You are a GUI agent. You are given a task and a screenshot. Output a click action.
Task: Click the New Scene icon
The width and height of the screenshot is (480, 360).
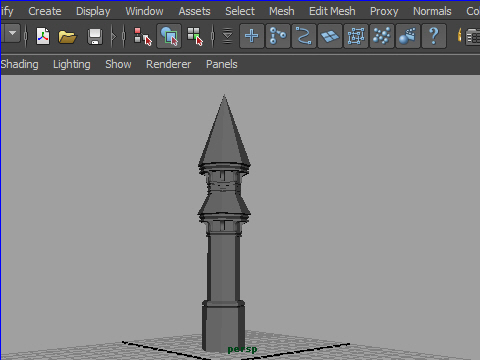(x=43, y=36)
